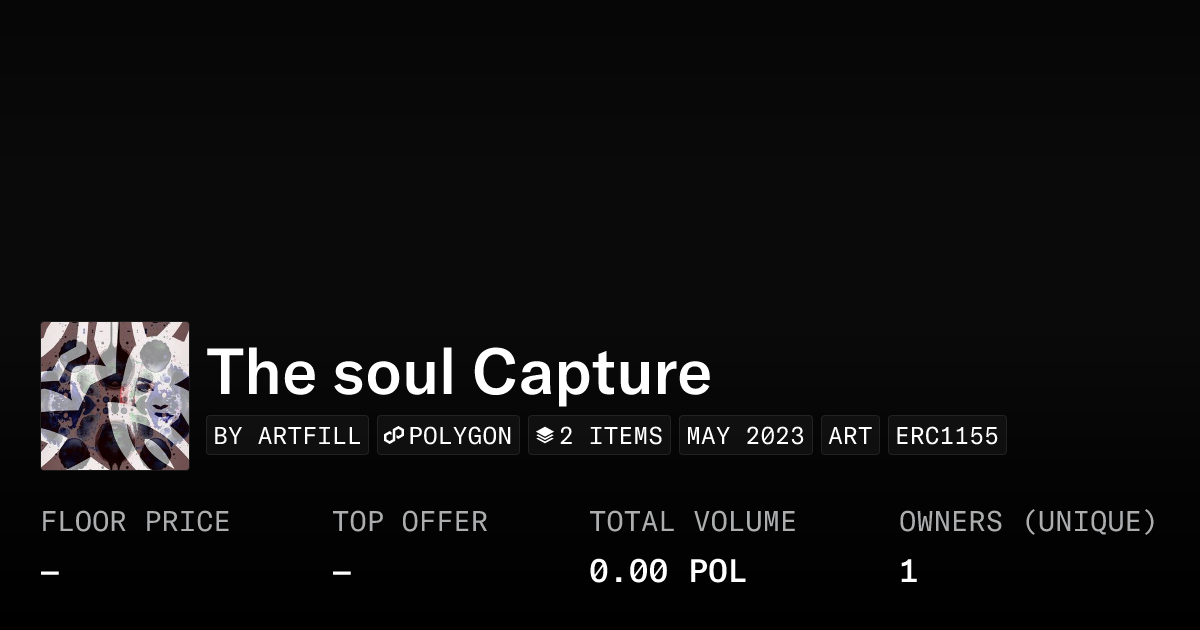This screenshot has width=1200, height=630.
Task: Click the stacked layers items icon
Action: 545,436
